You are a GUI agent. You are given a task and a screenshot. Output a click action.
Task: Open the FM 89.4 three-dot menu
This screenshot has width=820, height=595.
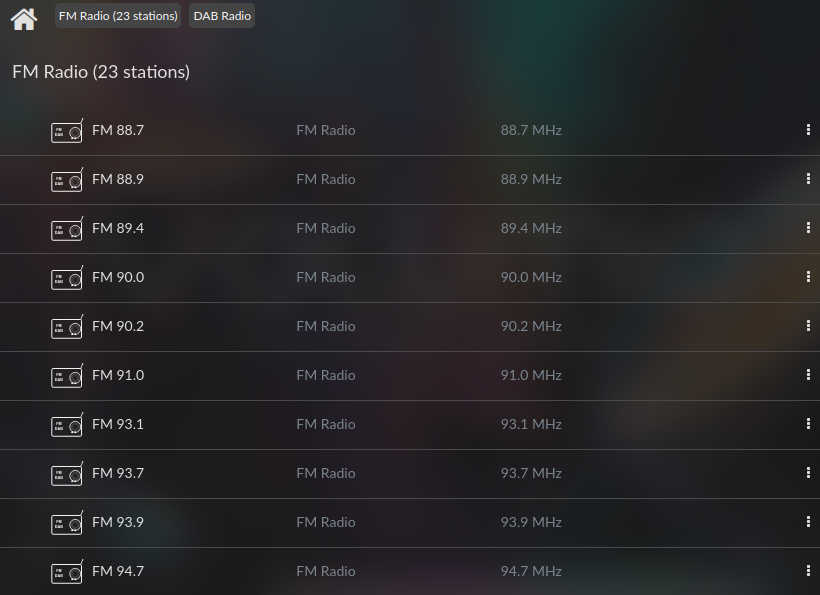click(808, 228)
